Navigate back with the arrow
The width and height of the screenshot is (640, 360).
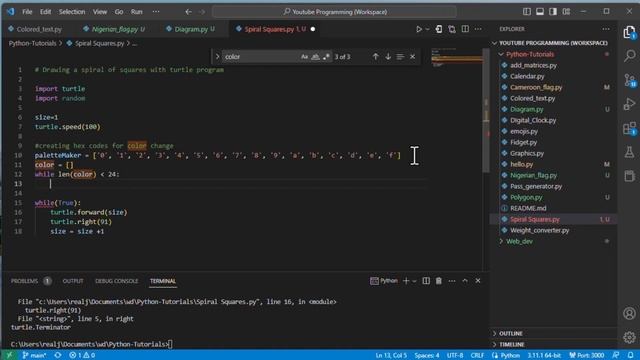tap(188, 12)
